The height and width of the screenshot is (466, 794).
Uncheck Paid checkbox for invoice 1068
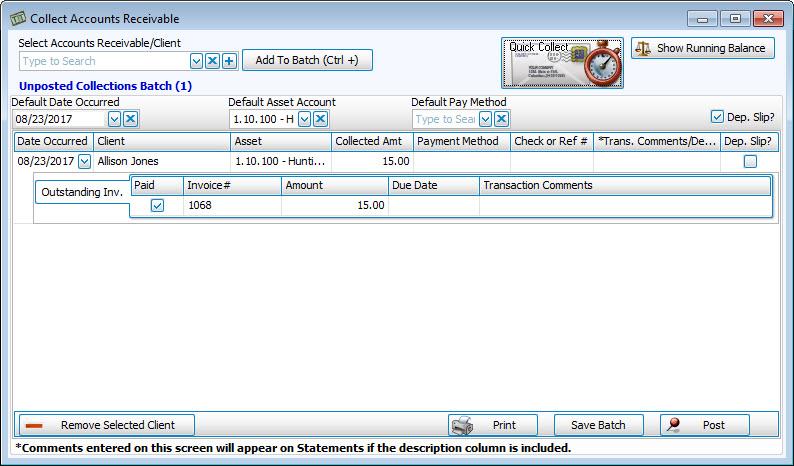pos(157,205)
